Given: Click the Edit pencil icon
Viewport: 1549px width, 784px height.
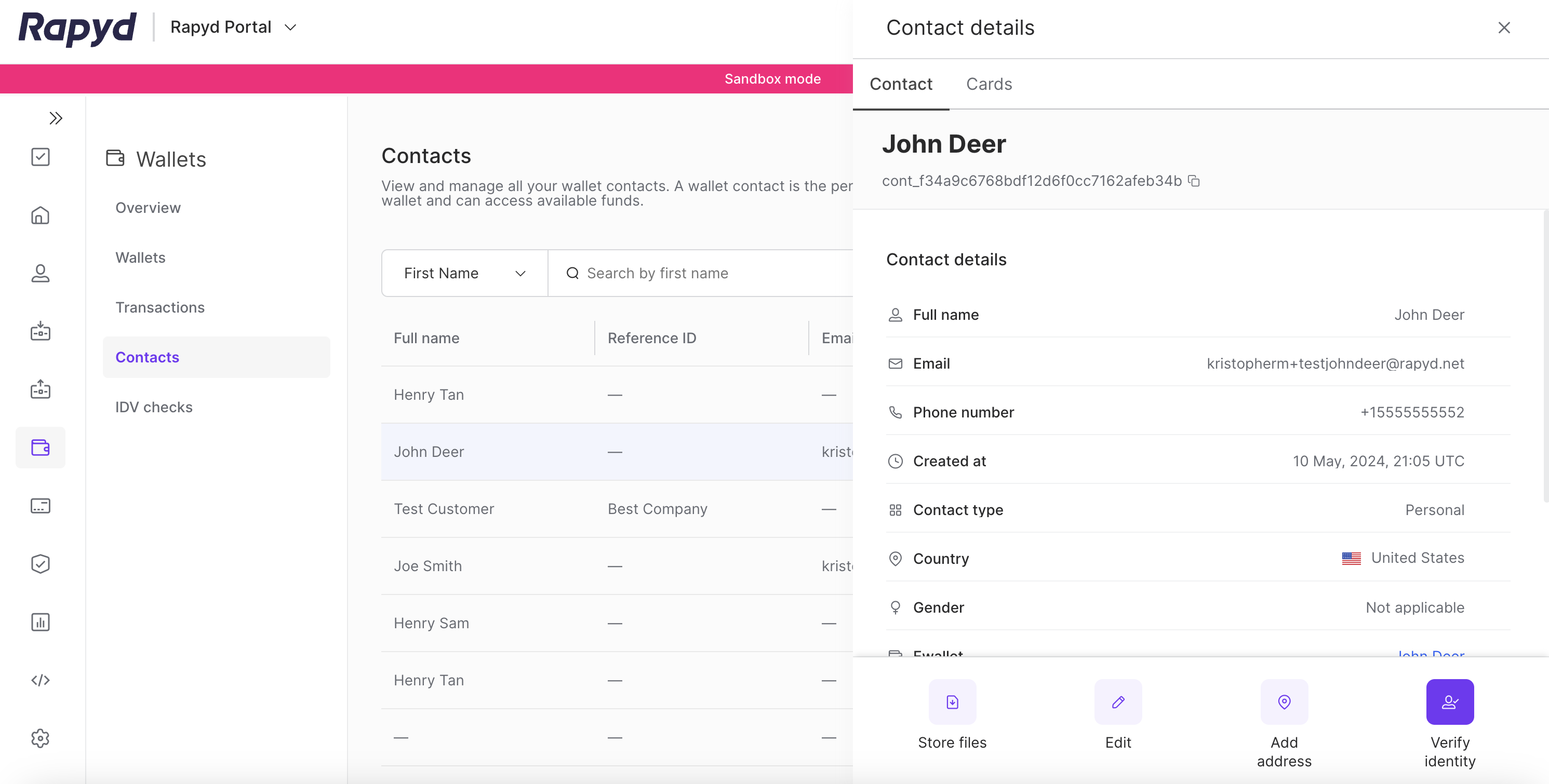Looking at the screenshot, I should point(1118,701).
